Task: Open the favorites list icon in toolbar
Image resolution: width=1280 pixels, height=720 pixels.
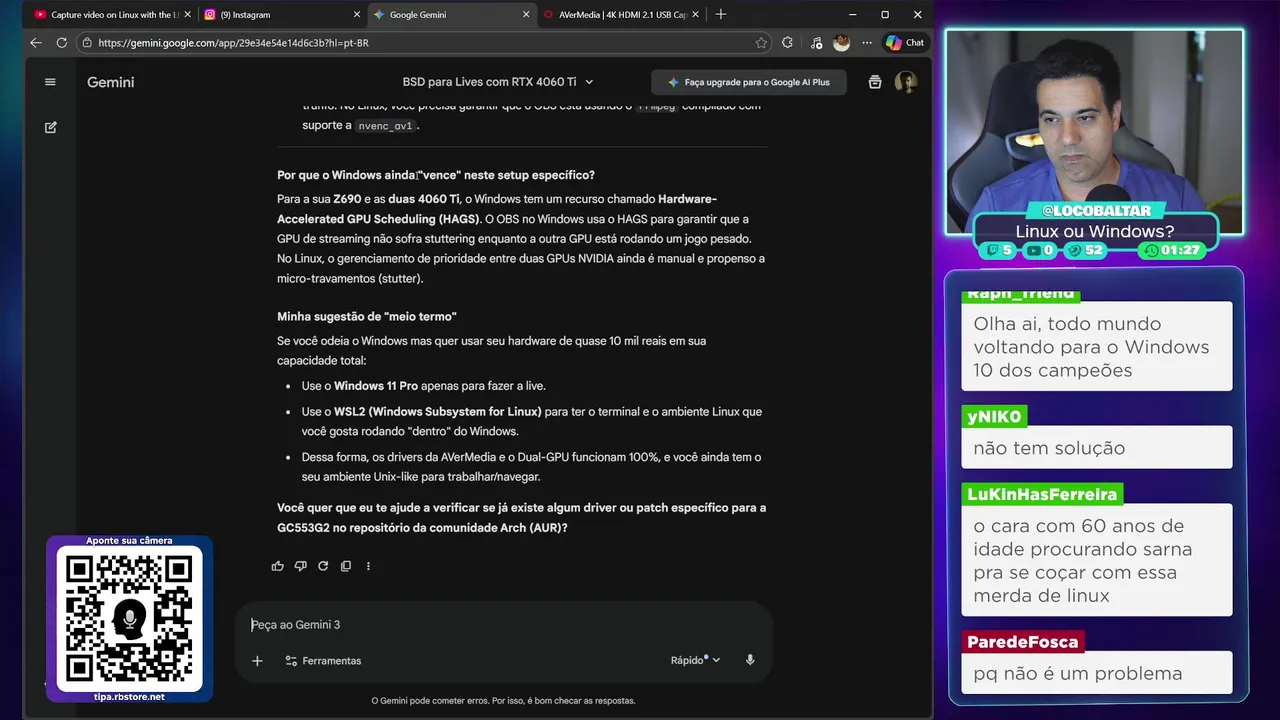Action: (x=816, y=43)
